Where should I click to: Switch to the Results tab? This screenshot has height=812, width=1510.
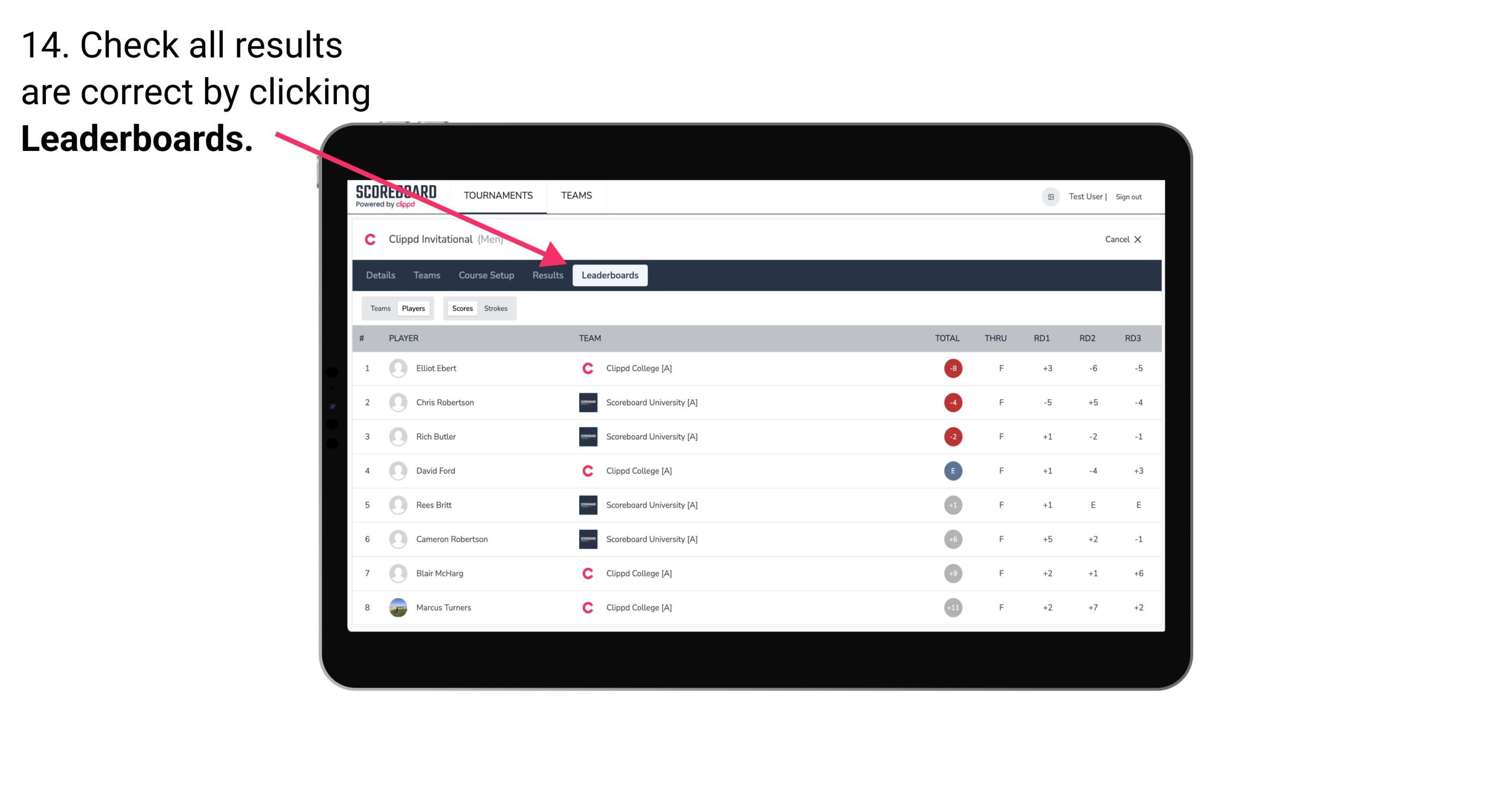point(547,275)
